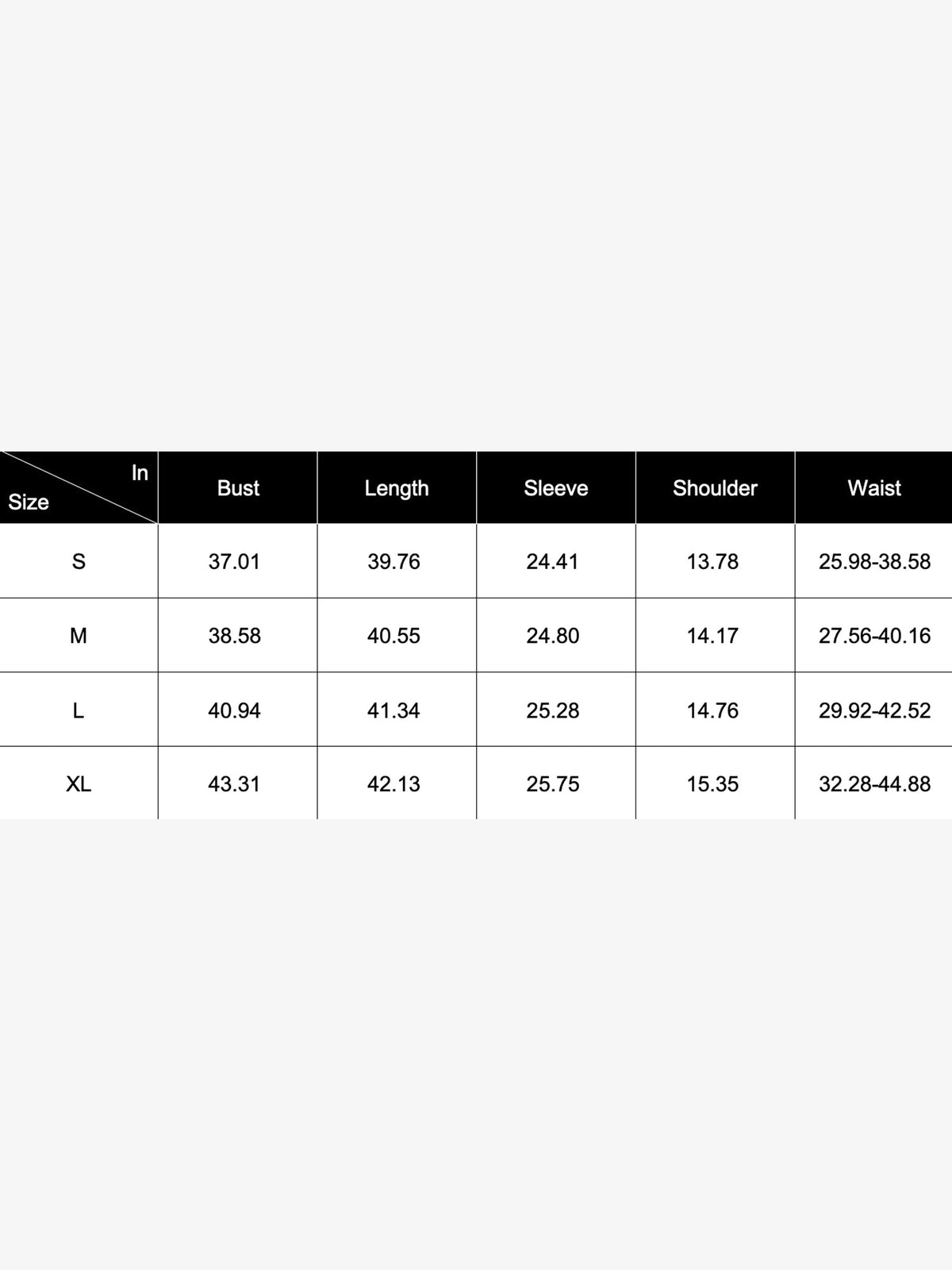The height and width of the screenshot is (1270, 952).
Task: Select the size S row label
Action: [x=79, y=561]
